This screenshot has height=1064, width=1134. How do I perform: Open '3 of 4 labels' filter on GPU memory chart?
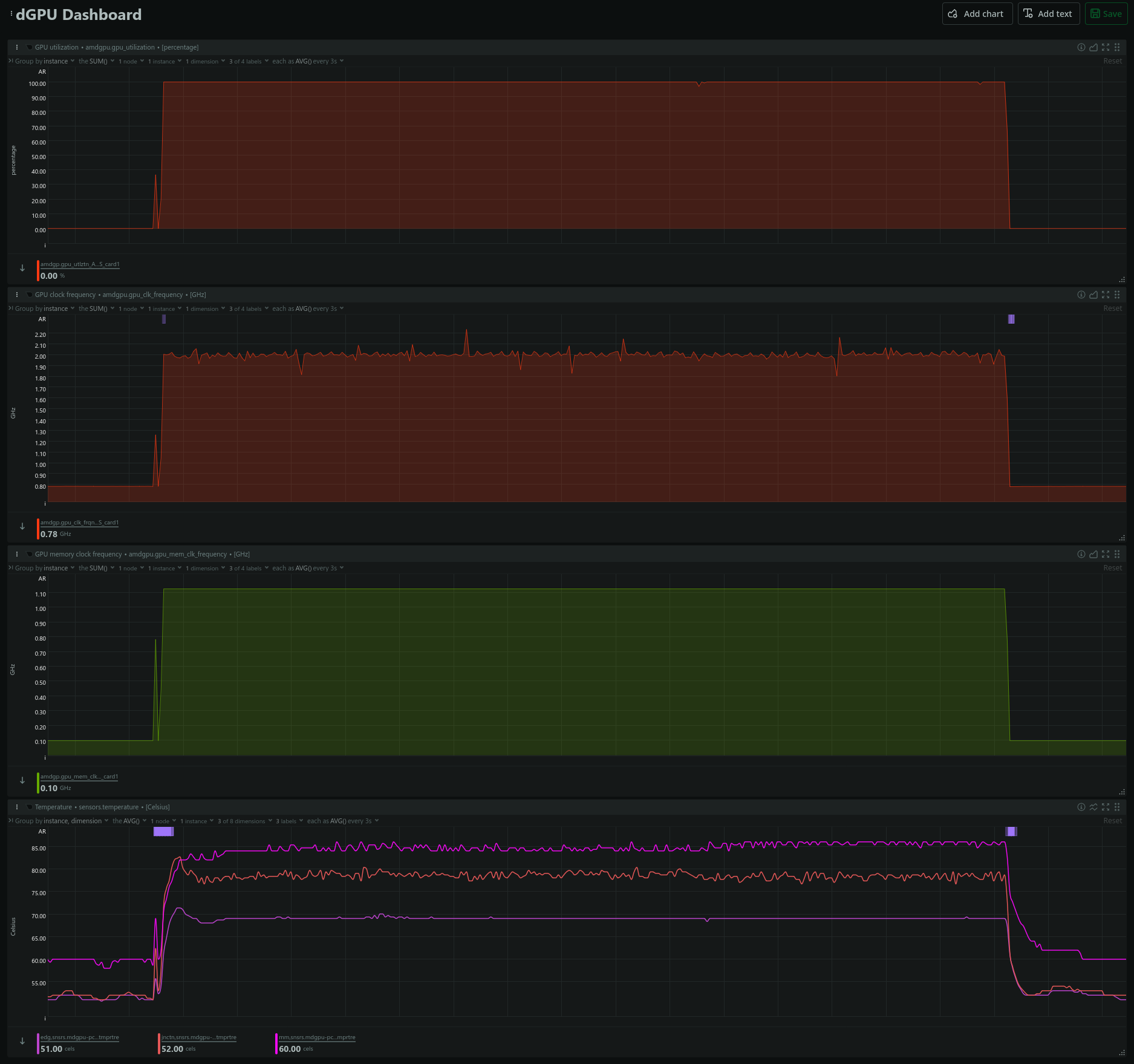[248, 568]
